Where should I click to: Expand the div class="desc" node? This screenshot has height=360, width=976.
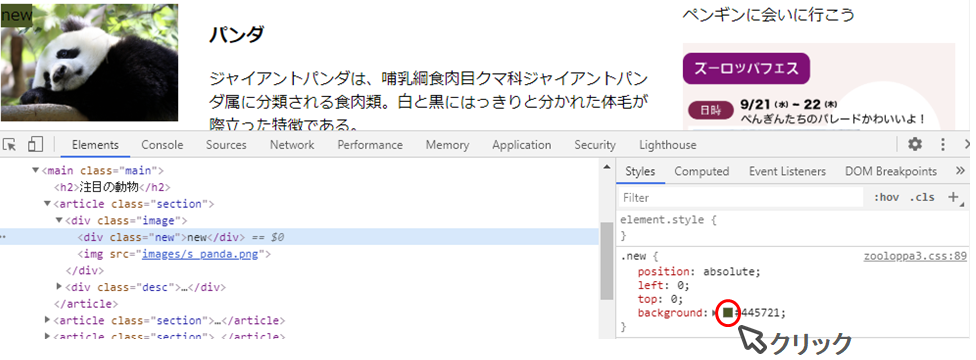[59, 287]
